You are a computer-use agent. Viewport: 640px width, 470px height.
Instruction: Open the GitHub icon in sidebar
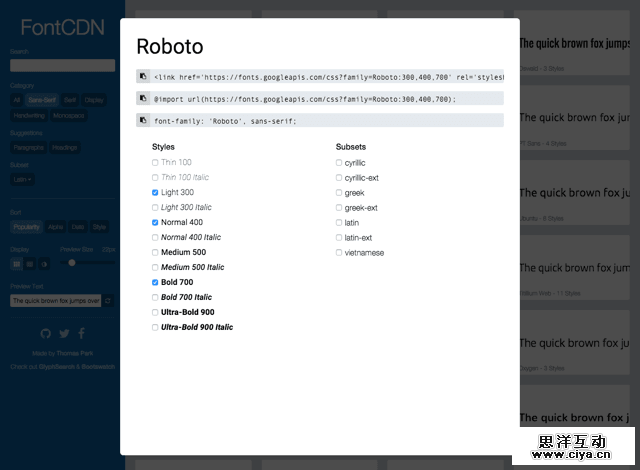tap(46, 334)
